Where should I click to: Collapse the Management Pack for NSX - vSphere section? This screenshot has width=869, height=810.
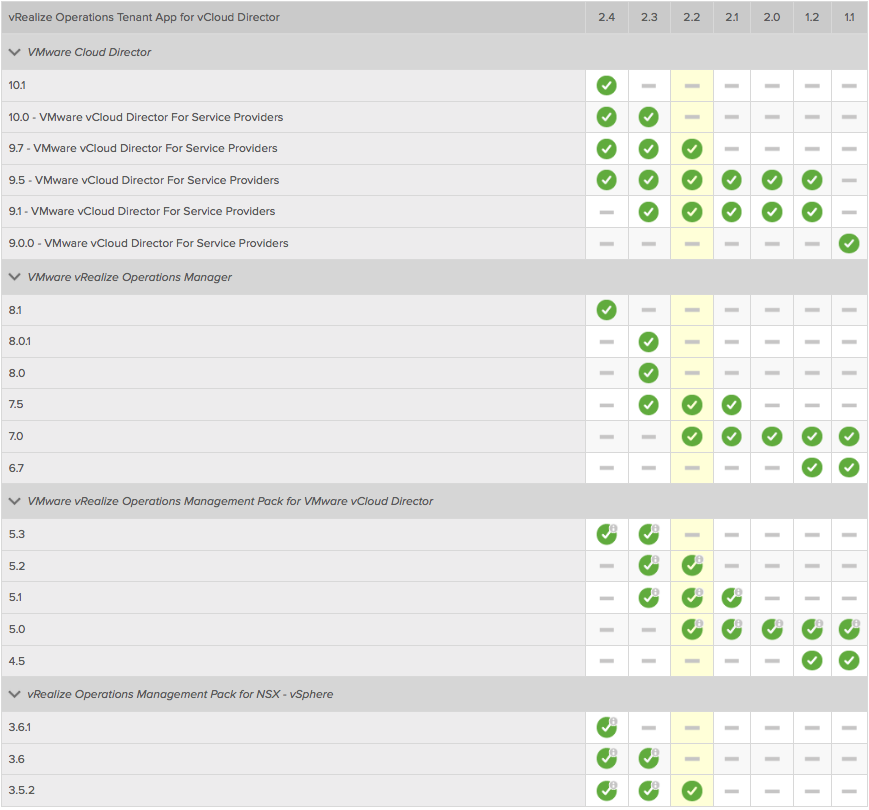[x=15, y=694]
